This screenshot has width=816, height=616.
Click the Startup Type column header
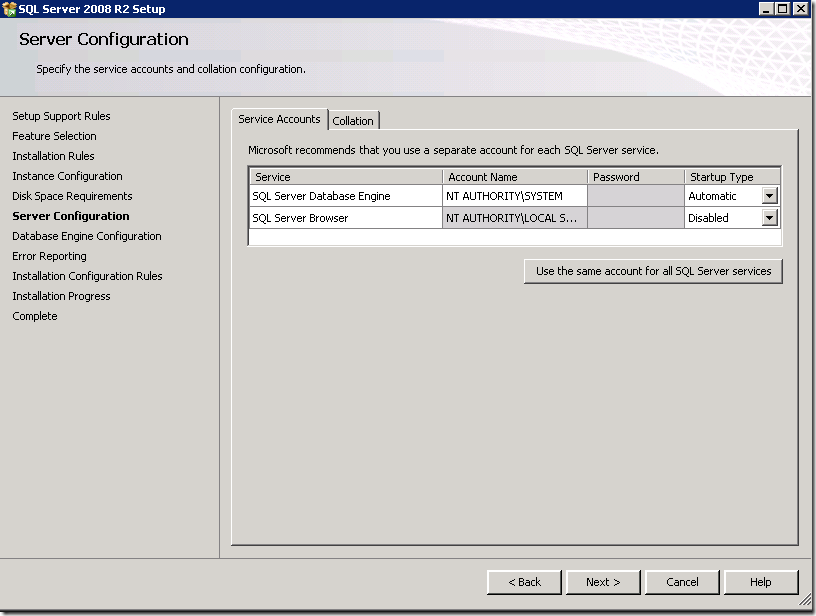point(732,177)
